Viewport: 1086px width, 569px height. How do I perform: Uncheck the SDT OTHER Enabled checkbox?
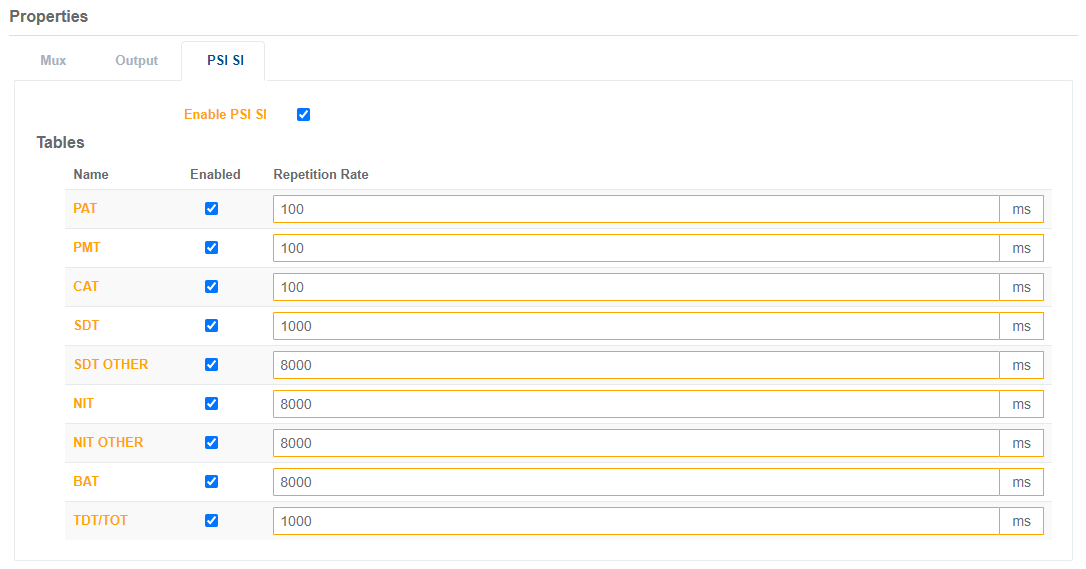[211, 364]
